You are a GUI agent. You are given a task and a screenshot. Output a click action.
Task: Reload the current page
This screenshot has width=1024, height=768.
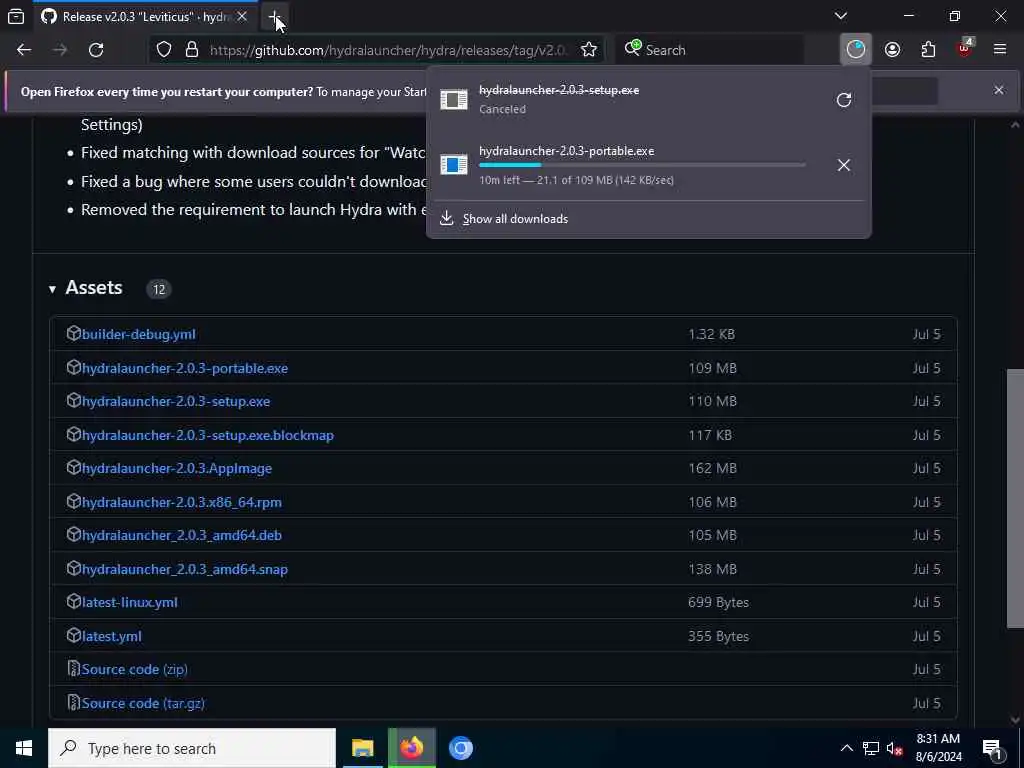96,50
